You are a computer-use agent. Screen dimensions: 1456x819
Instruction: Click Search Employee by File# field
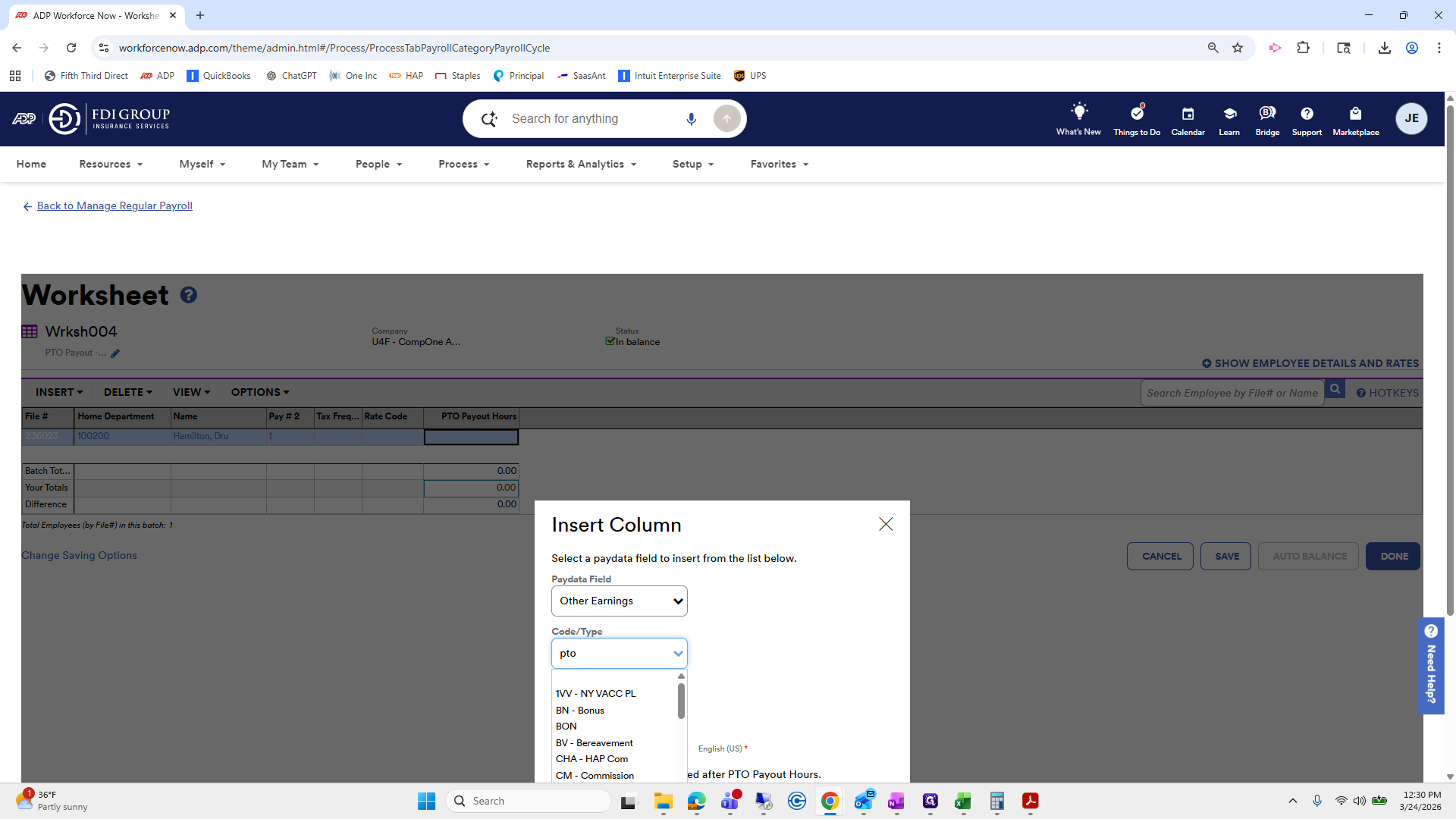tap(1232, 393)
